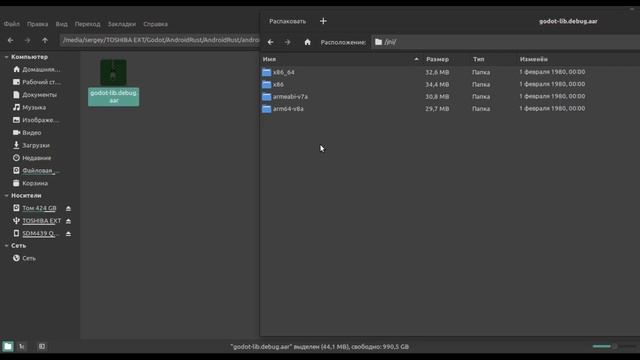Open Недавние in sidebar
Image resolution: width=640 pixels, height=360 pixels.
[32, 158]
